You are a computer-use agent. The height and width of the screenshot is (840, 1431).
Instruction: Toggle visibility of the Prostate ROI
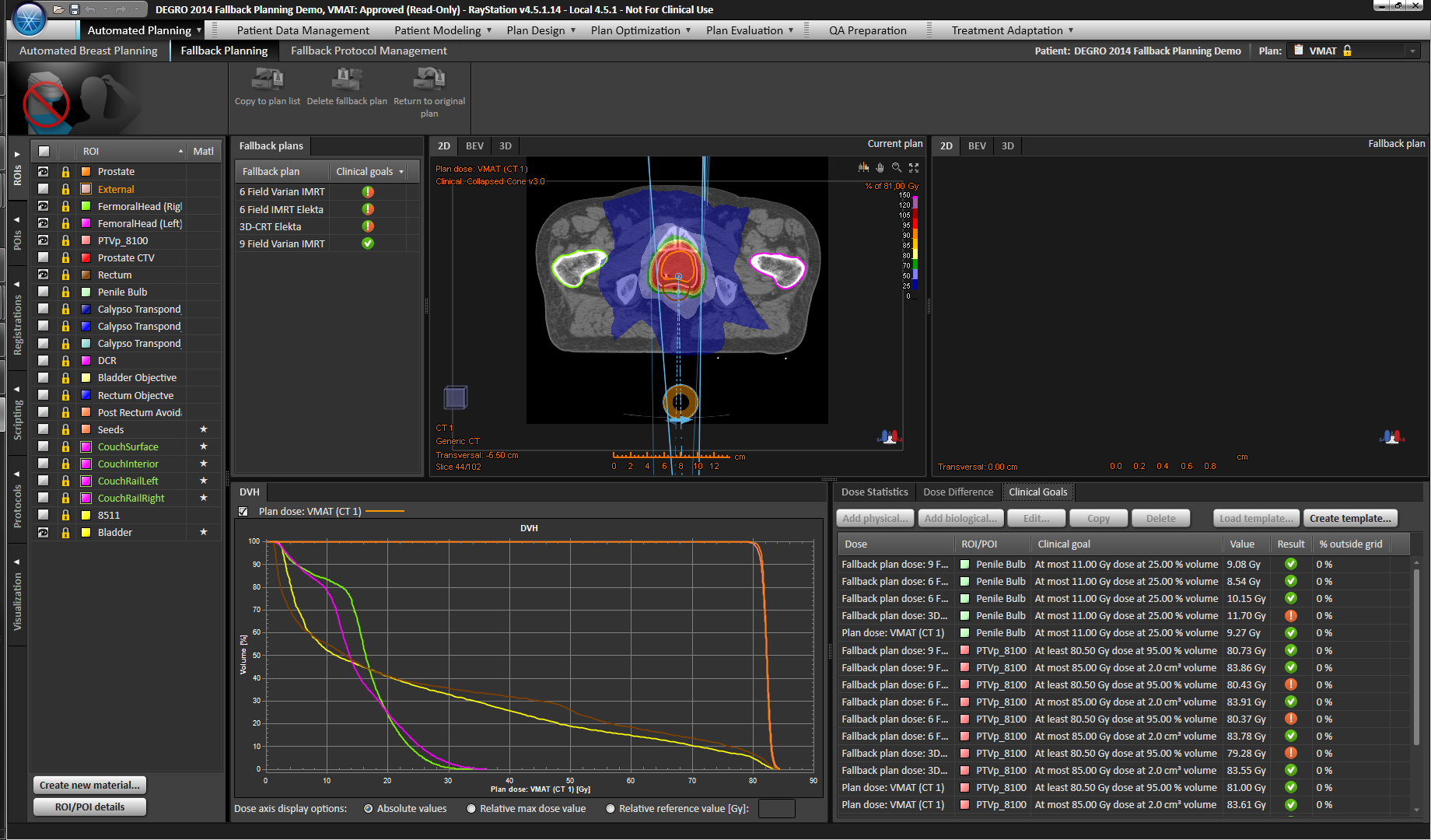(x=43, y=171)
